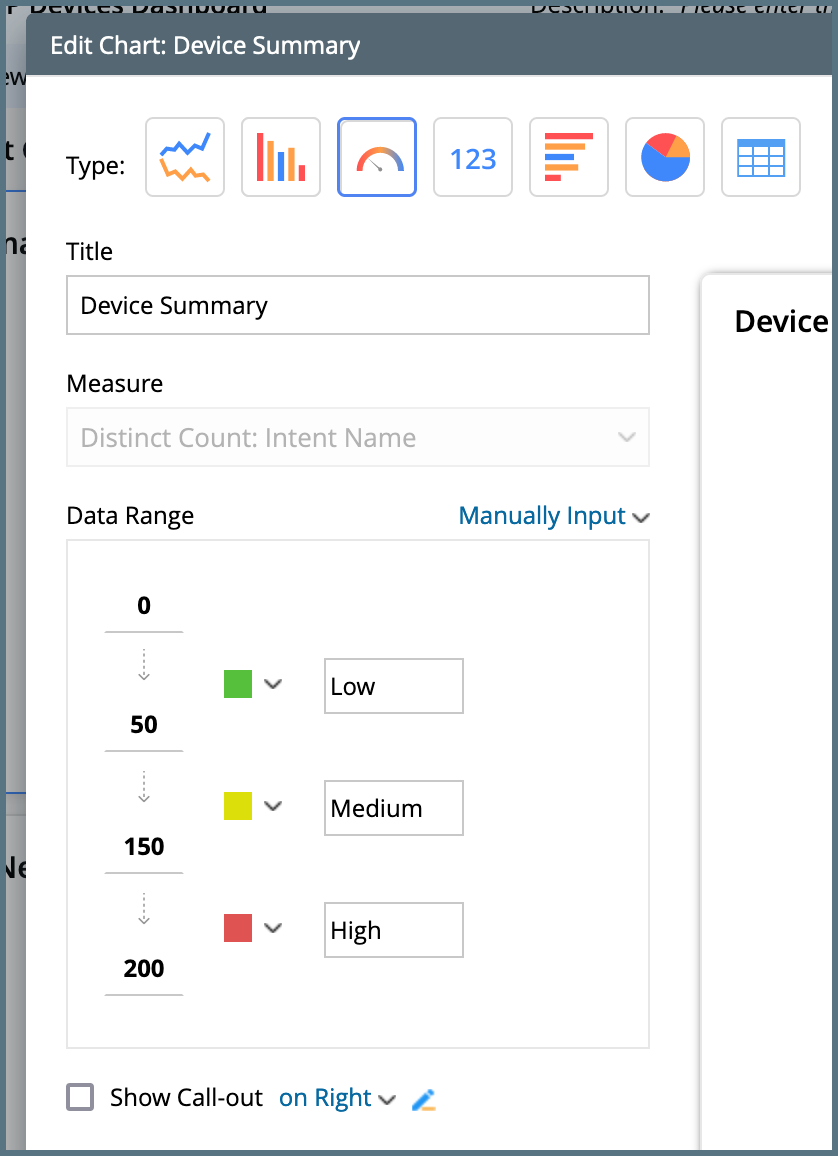Screen dimensions: 838x1156
Task: Pick the 123 number chart type
Action: click(x=473, y=157)
